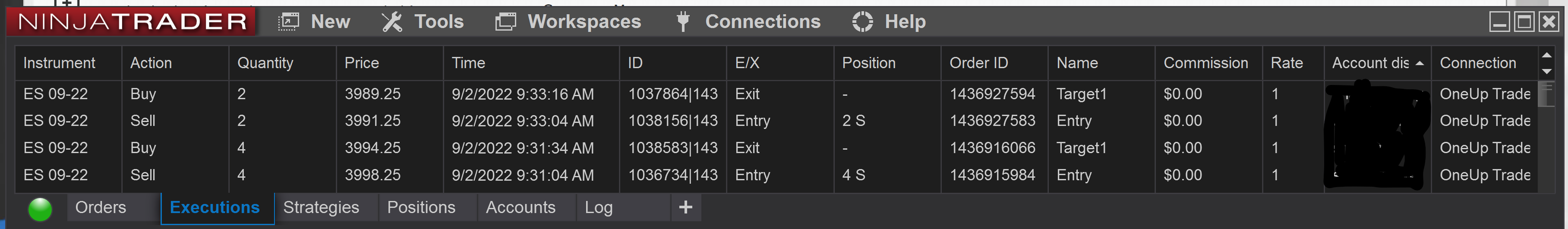
Task: Sort by Account display column arrow
Action: 1420,63
